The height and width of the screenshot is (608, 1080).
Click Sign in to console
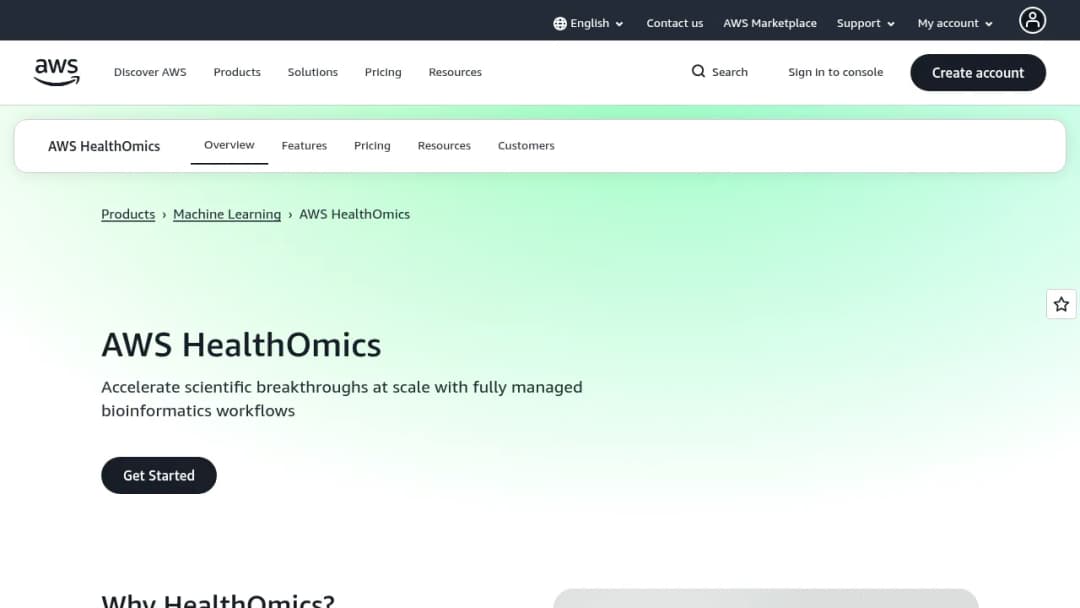click(835, 72)
